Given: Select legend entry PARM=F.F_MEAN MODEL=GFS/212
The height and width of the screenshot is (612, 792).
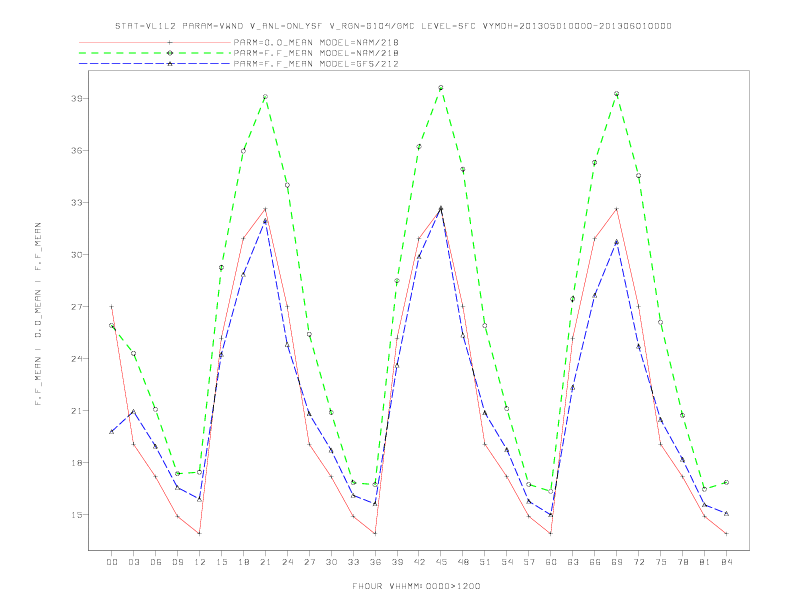Looking at the screenshot, I should tap(316, 64).
